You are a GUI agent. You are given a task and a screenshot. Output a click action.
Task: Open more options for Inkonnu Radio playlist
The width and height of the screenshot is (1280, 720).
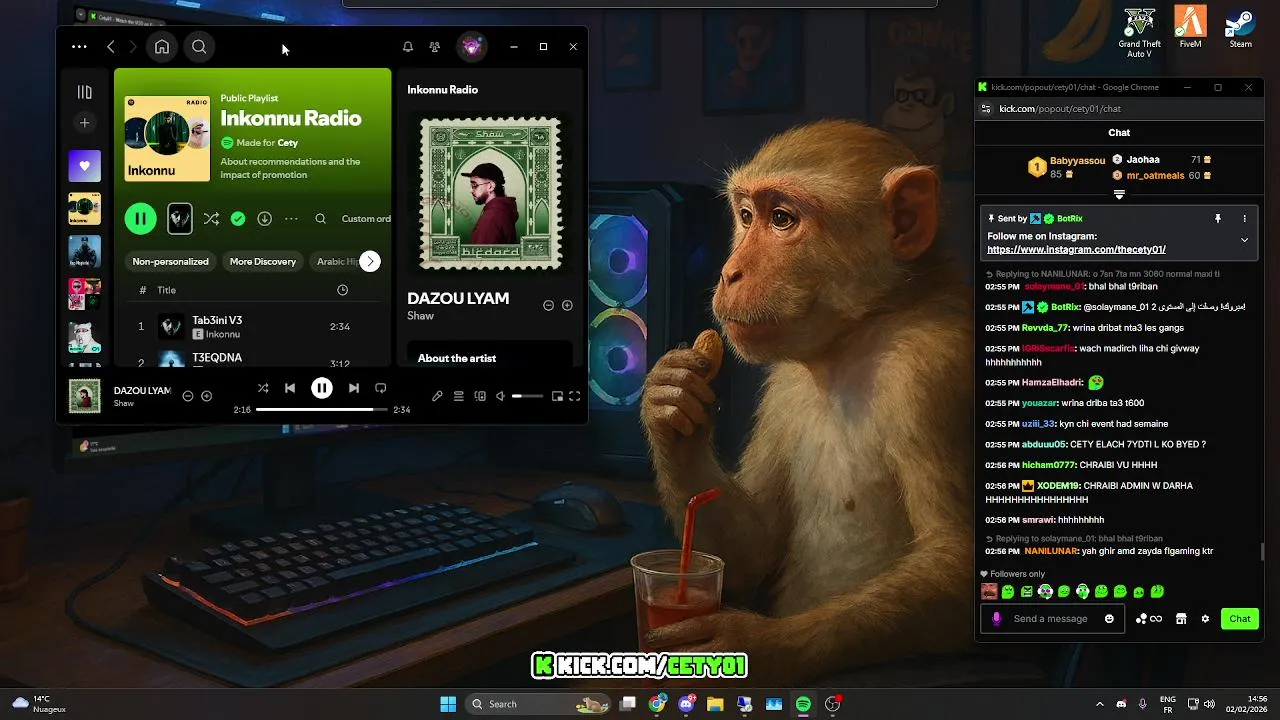(292, 218)
